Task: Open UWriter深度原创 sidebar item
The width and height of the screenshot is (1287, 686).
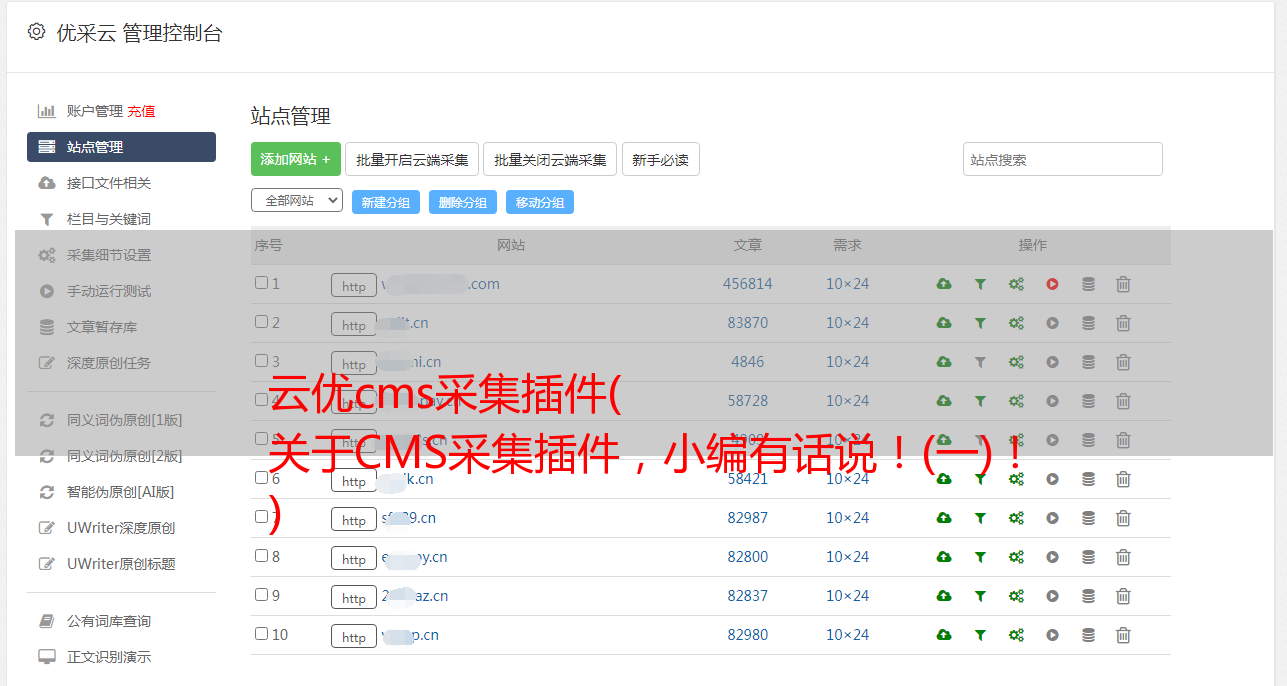Action: click(x=121, y=528)
